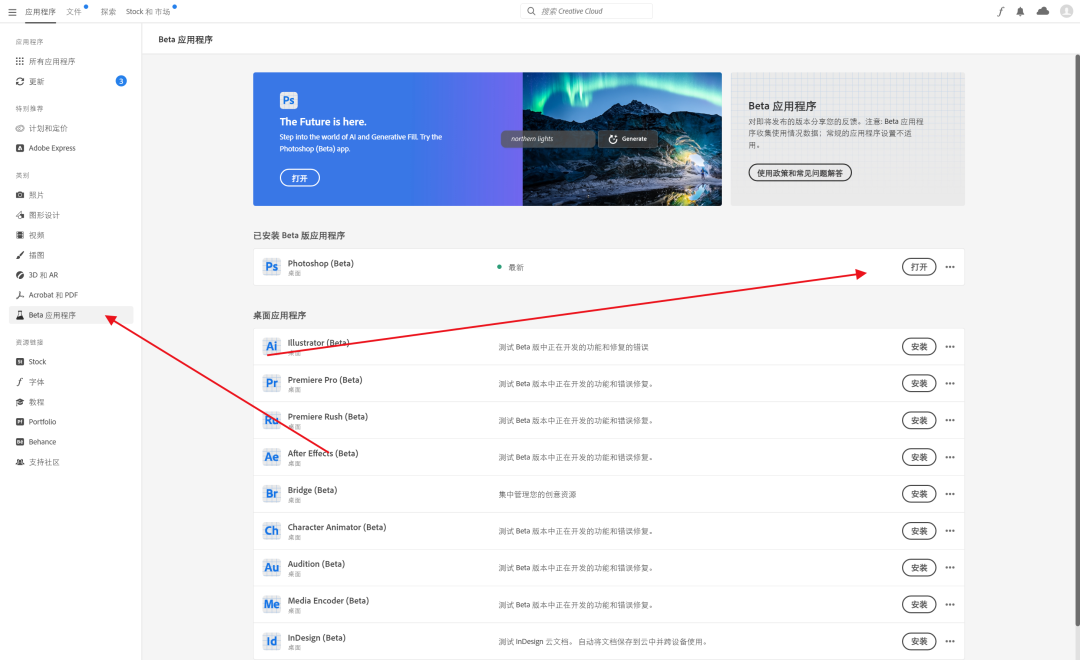Open 使用政策和常见问题解答
The height and width of the screenshot is (660, 1080).
point(799,172)
